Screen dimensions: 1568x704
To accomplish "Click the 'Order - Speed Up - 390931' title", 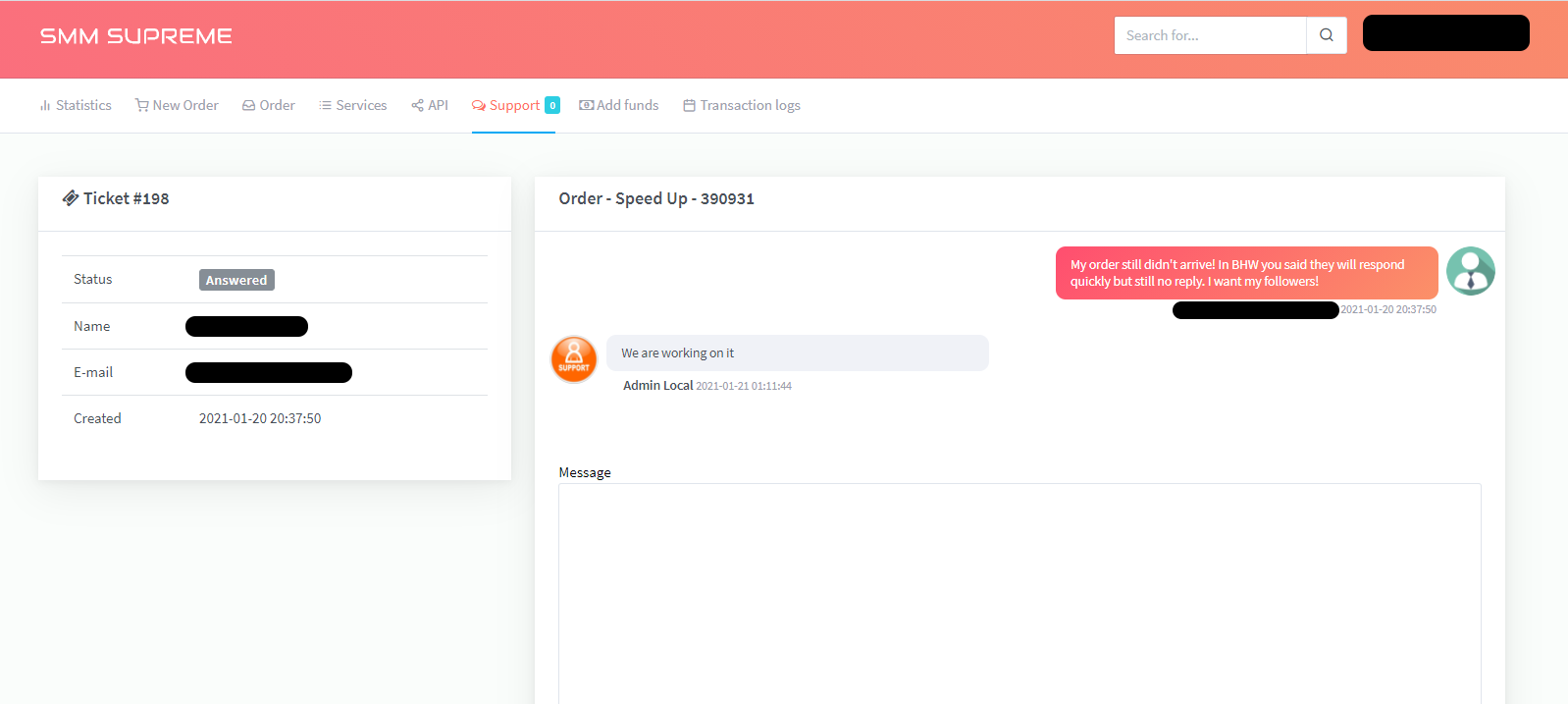I will point(656,198).
